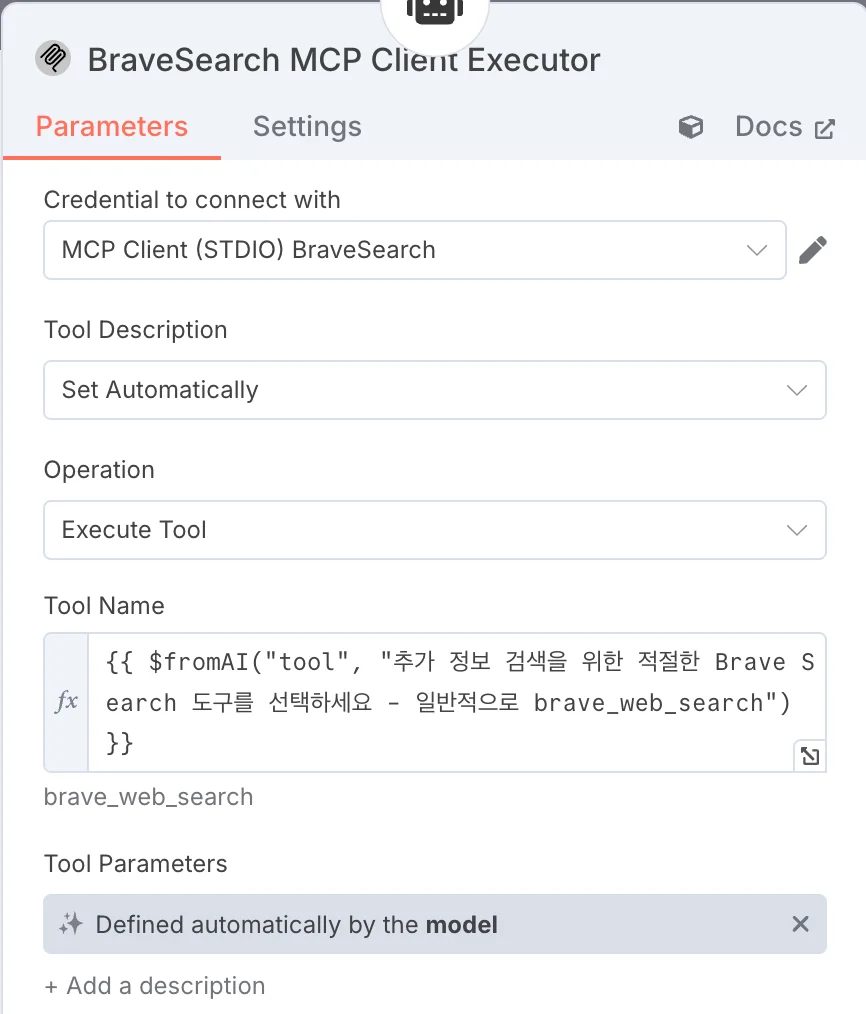Viewport: 866px width, 1014px height.
Task: Clear Tool Parameters using the X icon
Action: (x=800, y=924)
